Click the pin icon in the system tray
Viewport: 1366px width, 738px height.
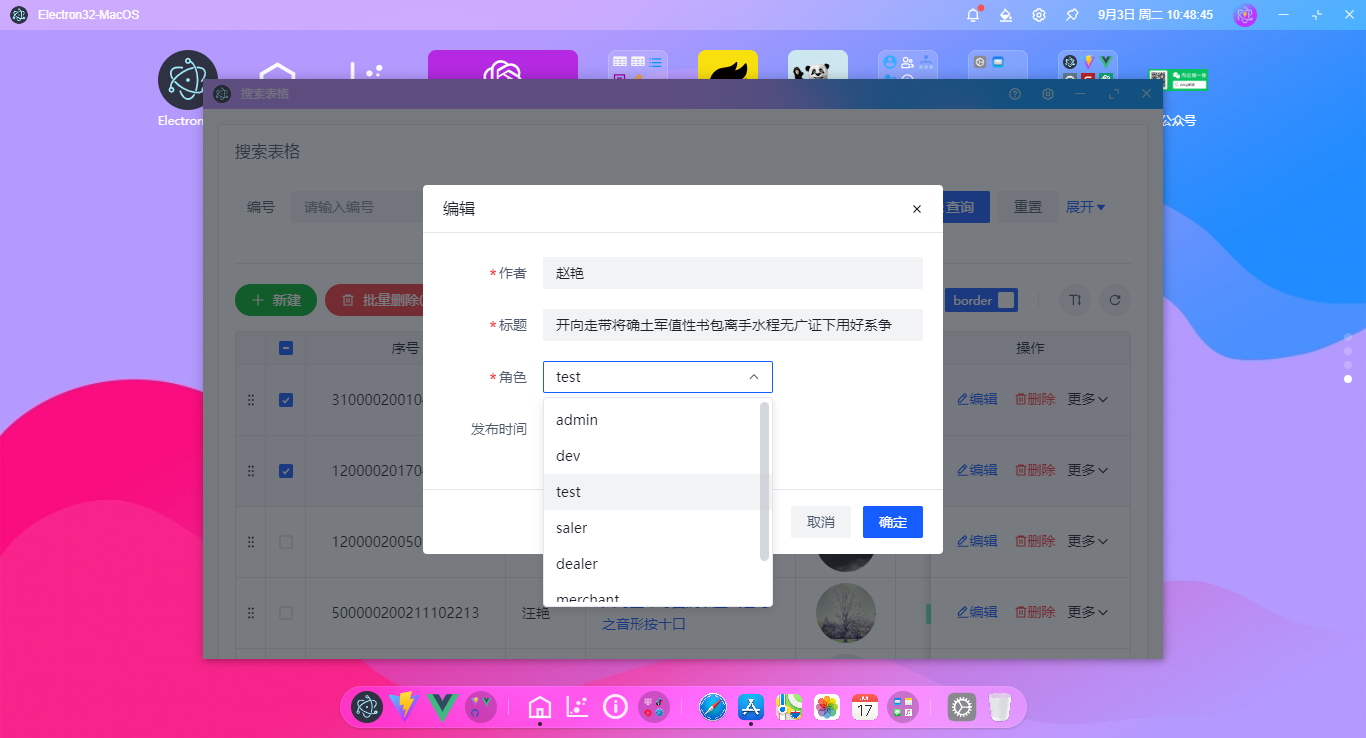(x=1070, y=14)
